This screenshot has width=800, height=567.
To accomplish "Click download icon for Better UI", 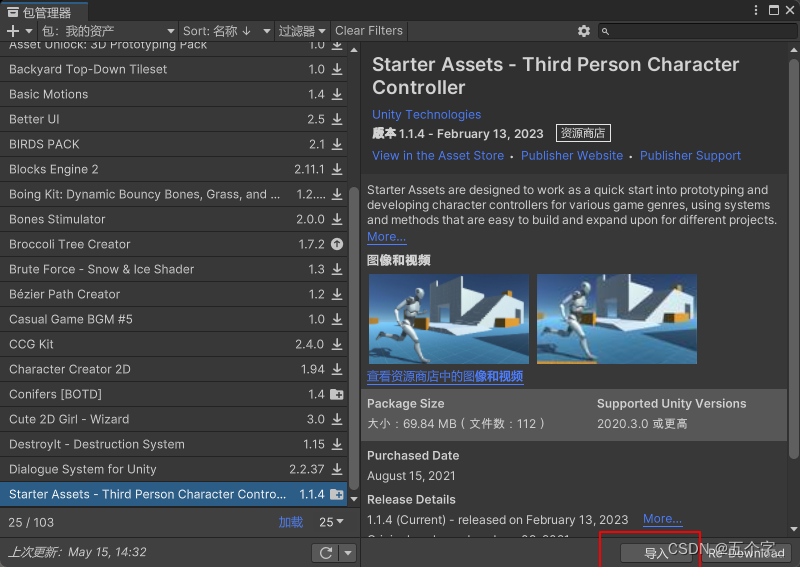I will [x=337, y=119].
